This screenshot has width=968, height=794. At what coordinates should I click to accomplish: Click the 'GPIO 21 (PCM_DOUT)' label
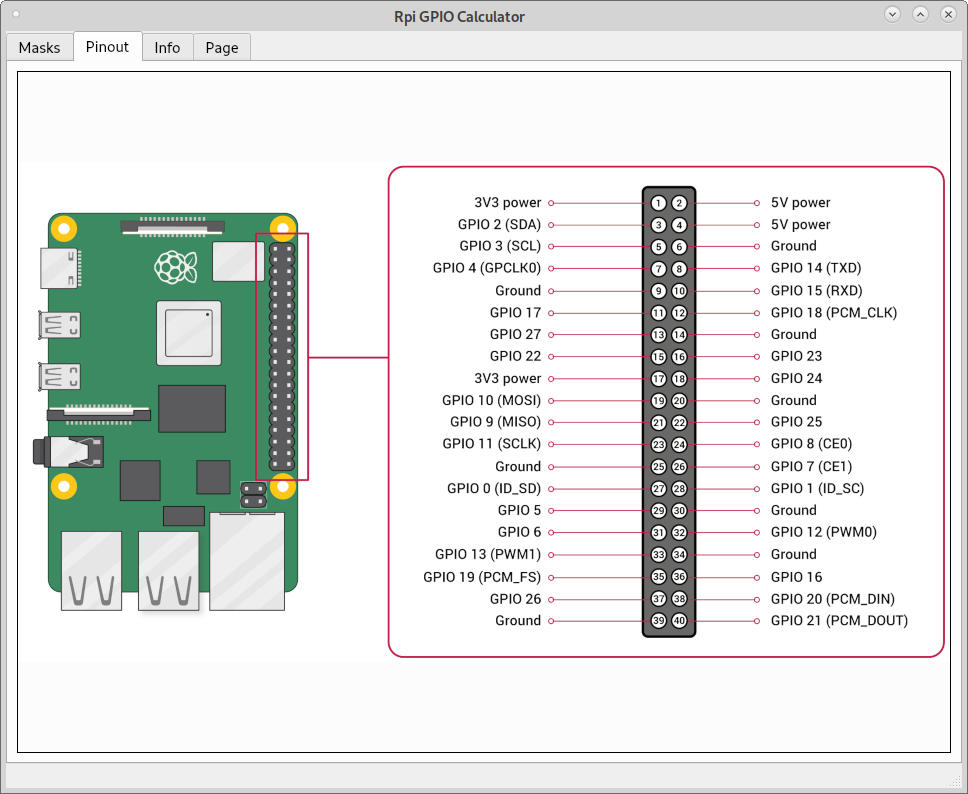pyautogui.click(x=840, y=621)
